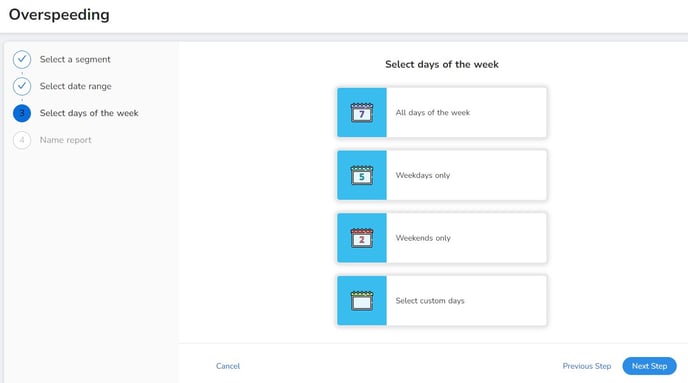Click the 7-day calendar icon
The image size is (688, 383).
pyautogui.click(x=362, y=113)
